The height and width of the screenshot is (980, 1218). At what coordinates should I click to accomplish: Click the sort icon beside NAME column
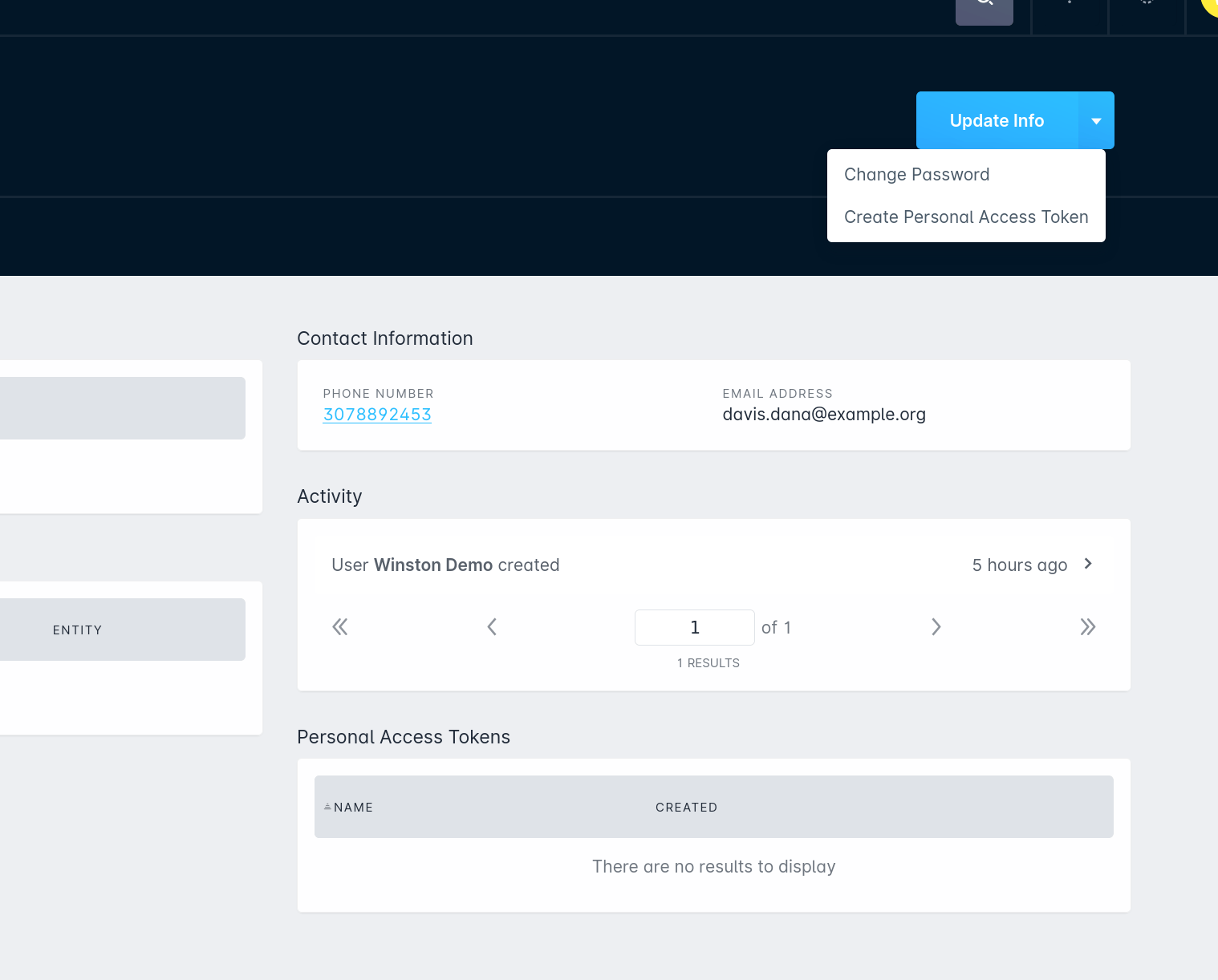point(327,806)
